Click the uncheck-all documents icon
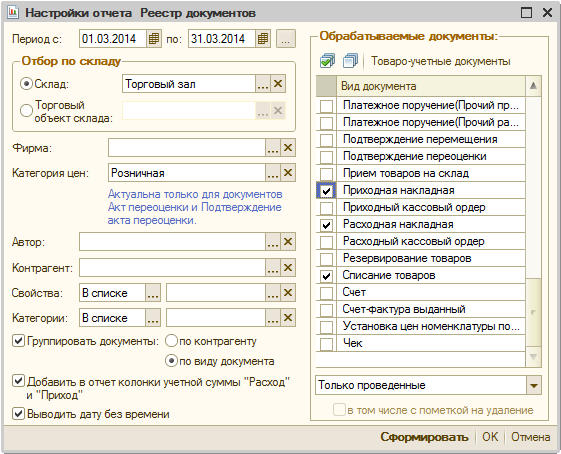561x454 pixels. 350,61
